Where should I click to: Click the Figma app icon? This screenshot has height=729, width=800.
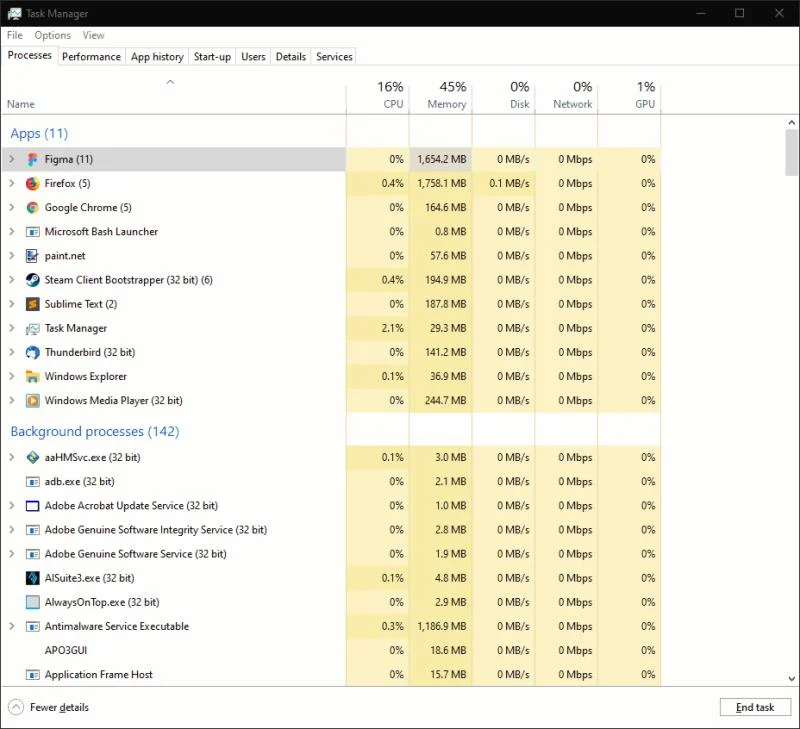click(33, 160)
